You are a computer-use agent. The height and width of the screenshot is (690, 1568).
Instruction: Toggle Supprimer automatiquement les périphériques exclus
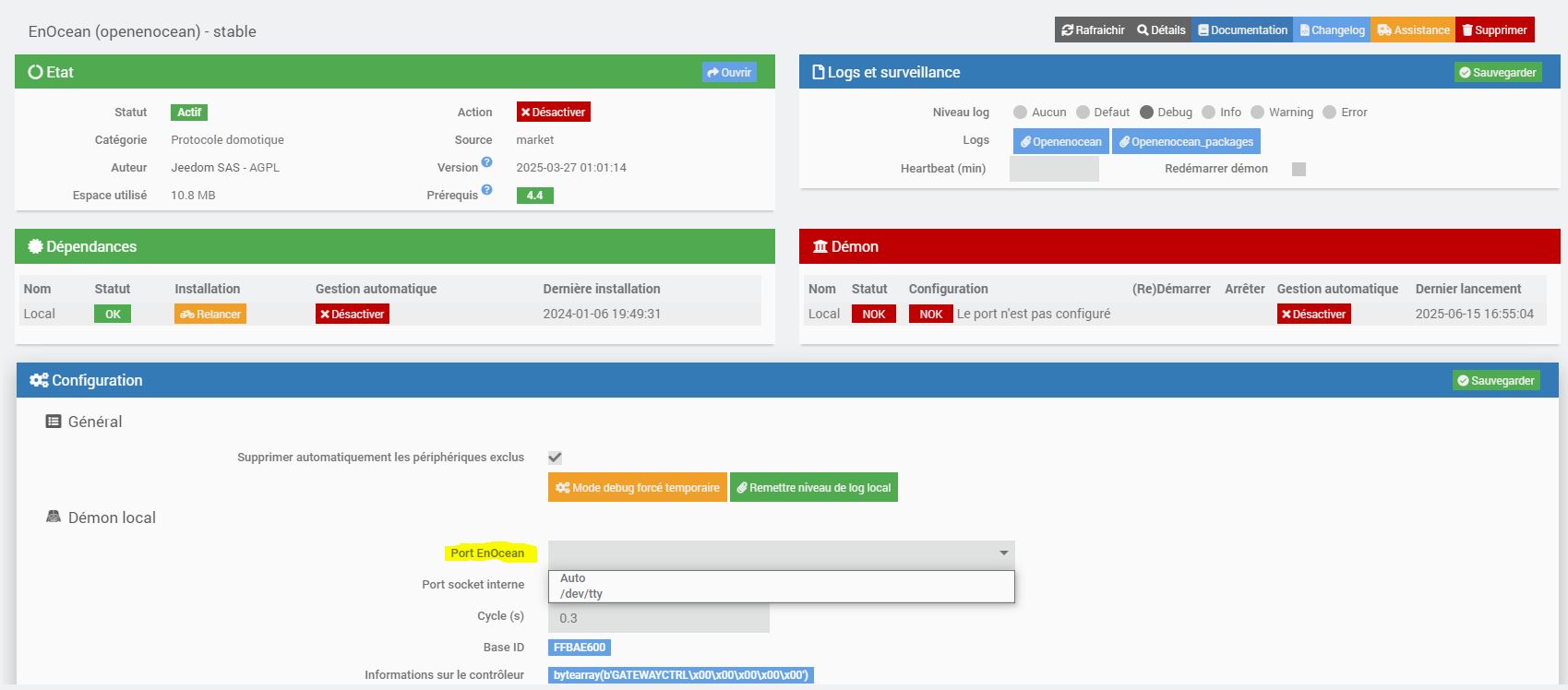click(555, 458)
